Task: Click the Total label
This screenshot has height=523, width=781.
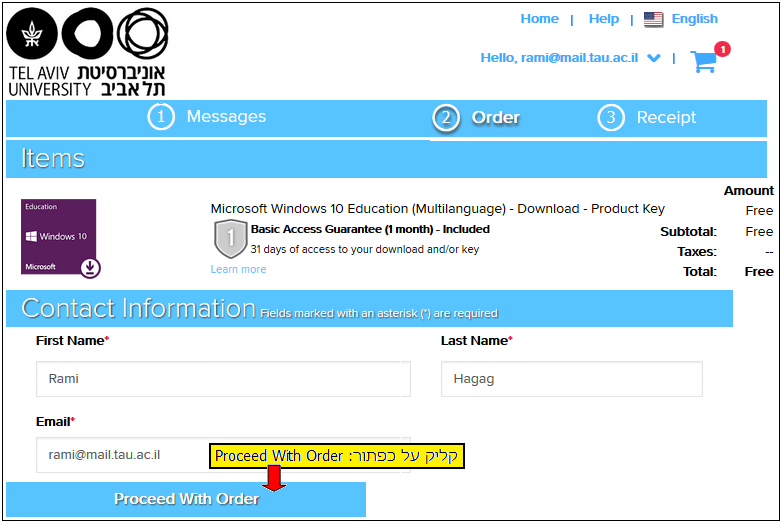Action: pos(700,271)
